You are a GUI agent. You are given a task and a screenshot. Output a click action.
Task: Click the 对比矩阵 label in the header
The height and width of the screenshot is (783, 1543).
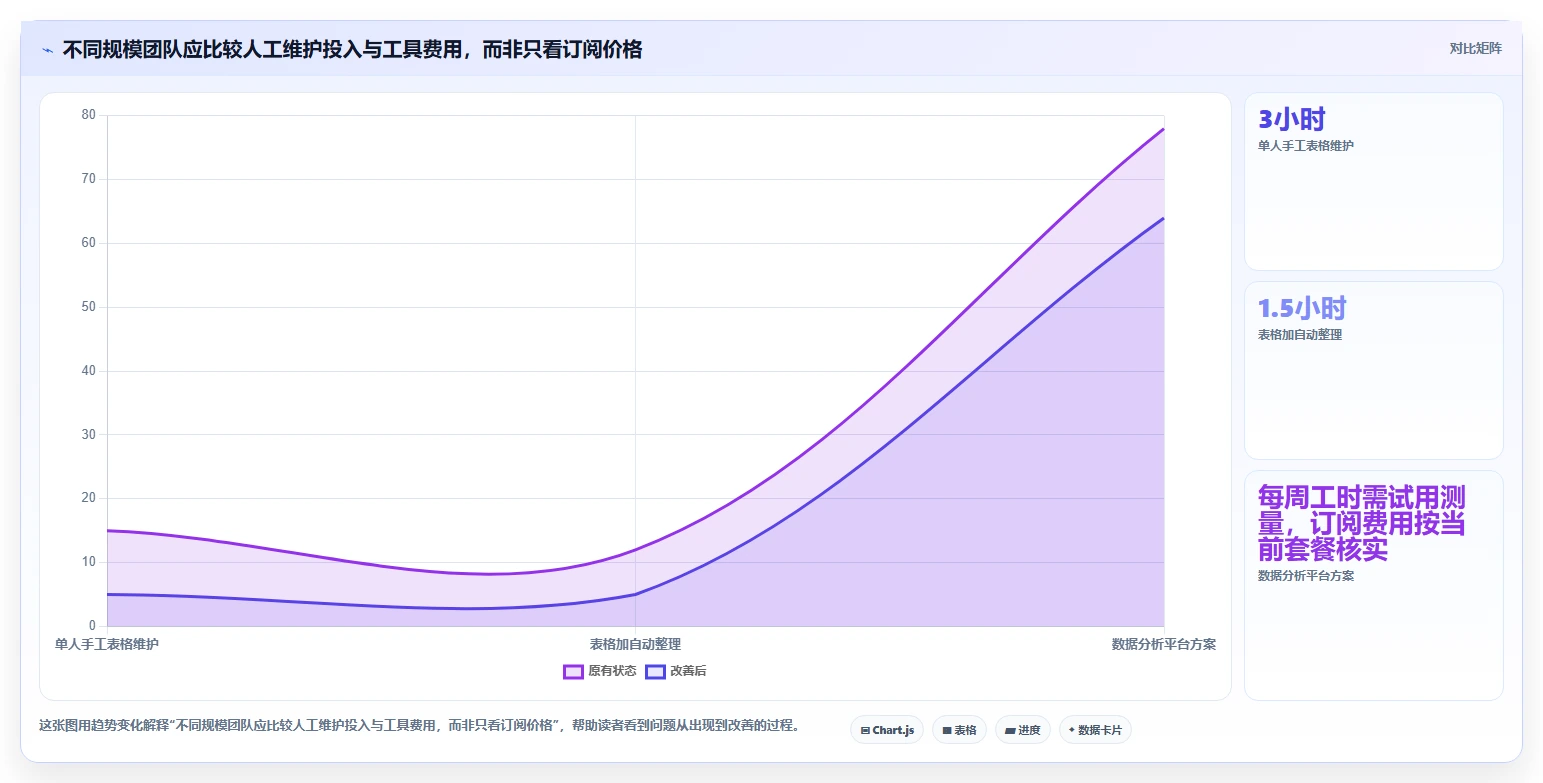(1475, 48)
